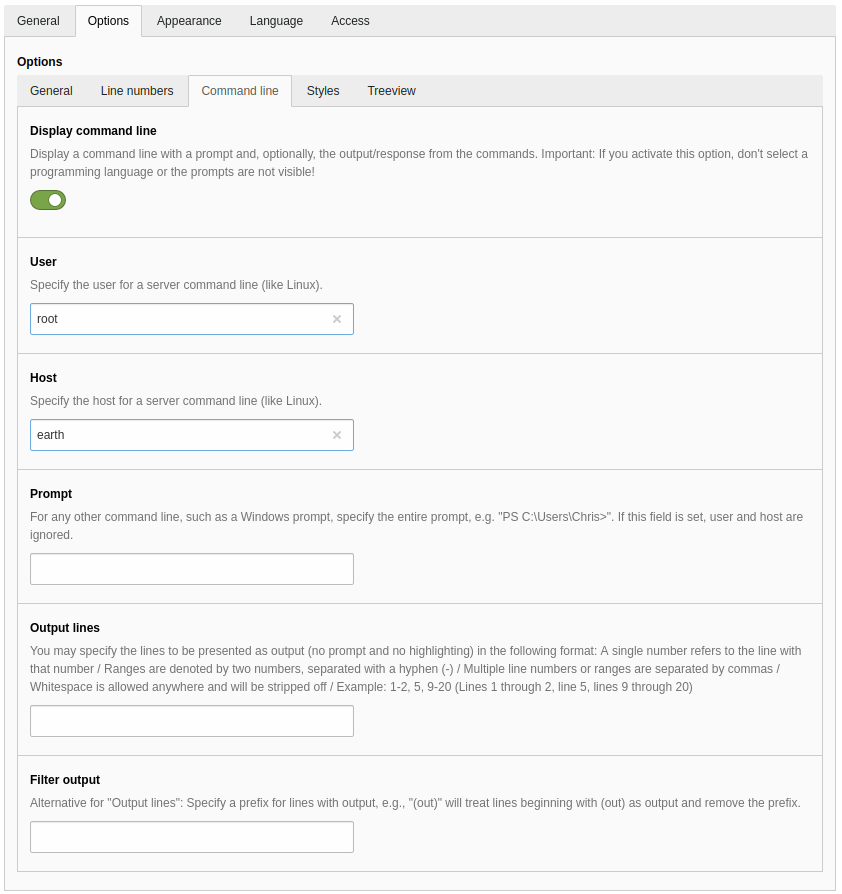Viewport: 842px width, 894px height.
Task: Go to the Access tab
Action: coord(350,21)
